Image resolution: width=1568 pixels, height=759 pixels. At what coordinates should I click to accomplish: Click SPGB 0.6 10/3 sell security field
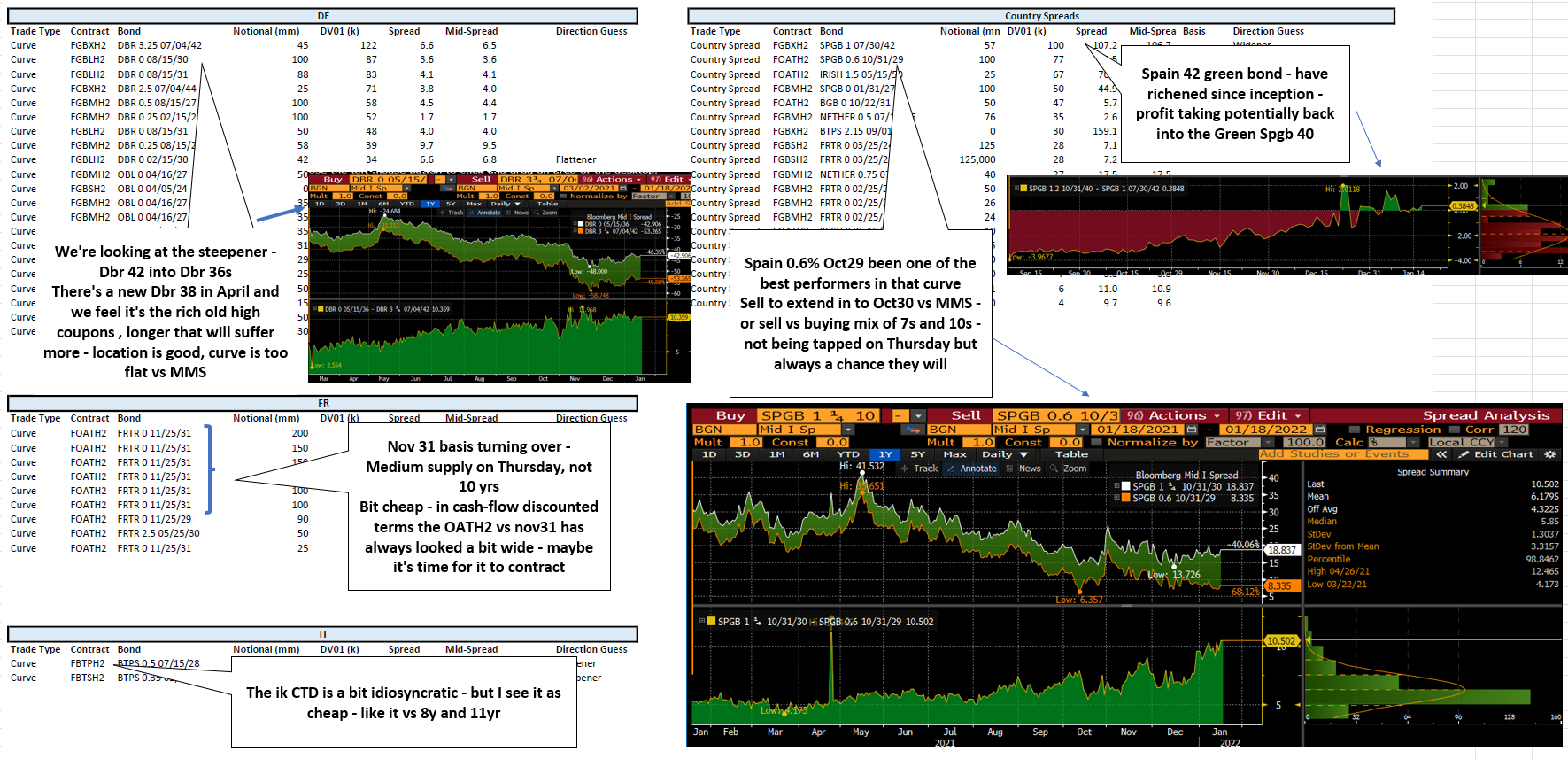[x=1057, y=415]
